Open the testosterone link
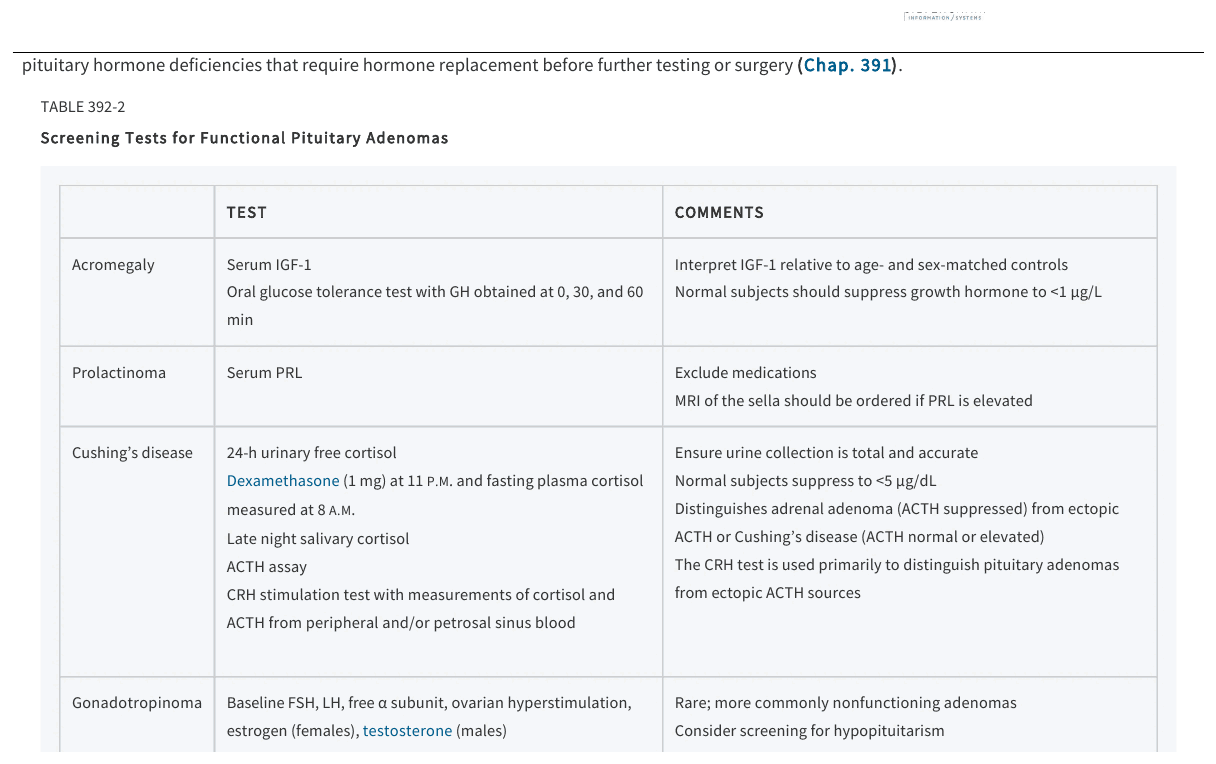Viewport: 1216px width, 764px height. [407, 731]
